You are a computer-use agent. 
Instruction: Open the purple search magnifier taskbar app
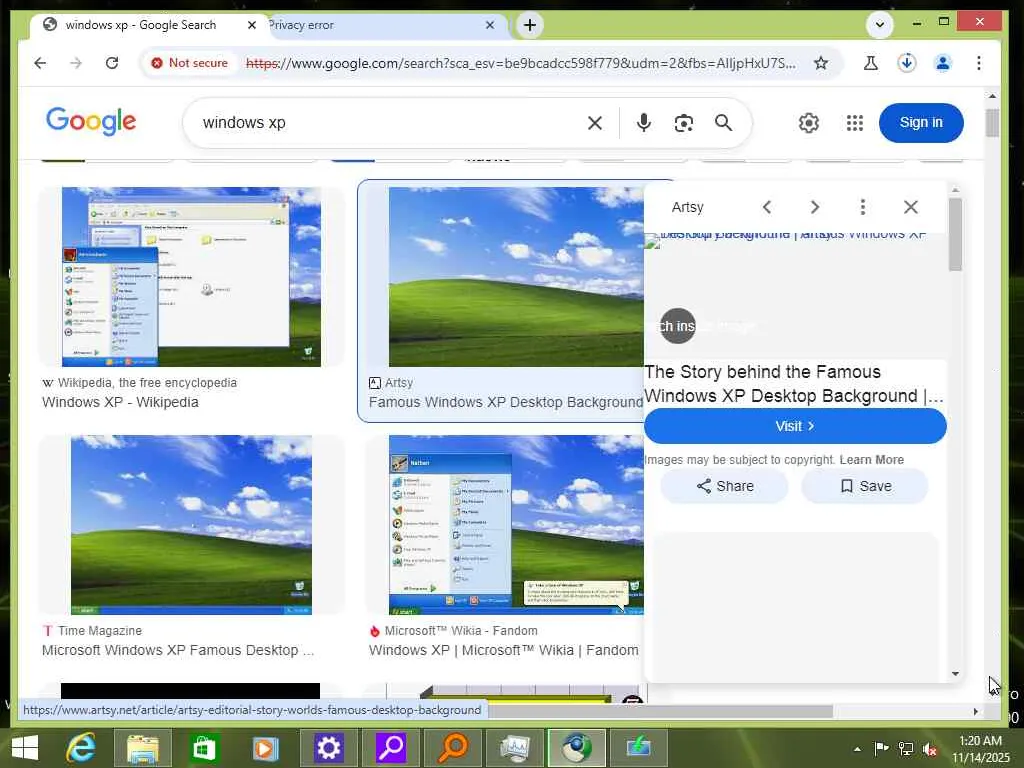tap(391, 748)
